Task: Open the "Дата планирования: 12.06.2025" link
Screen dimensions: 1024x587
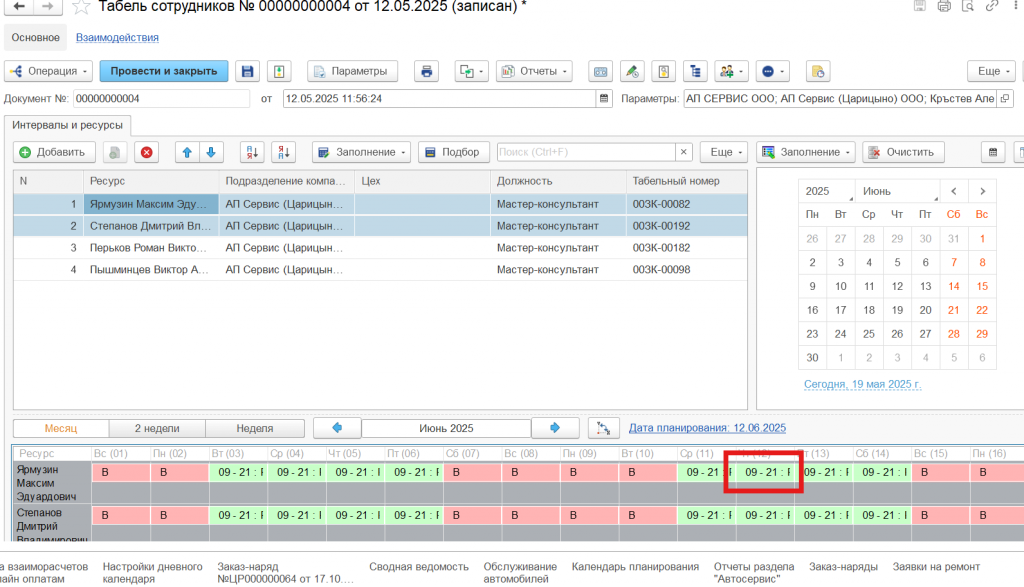Action: coord(707,428)
